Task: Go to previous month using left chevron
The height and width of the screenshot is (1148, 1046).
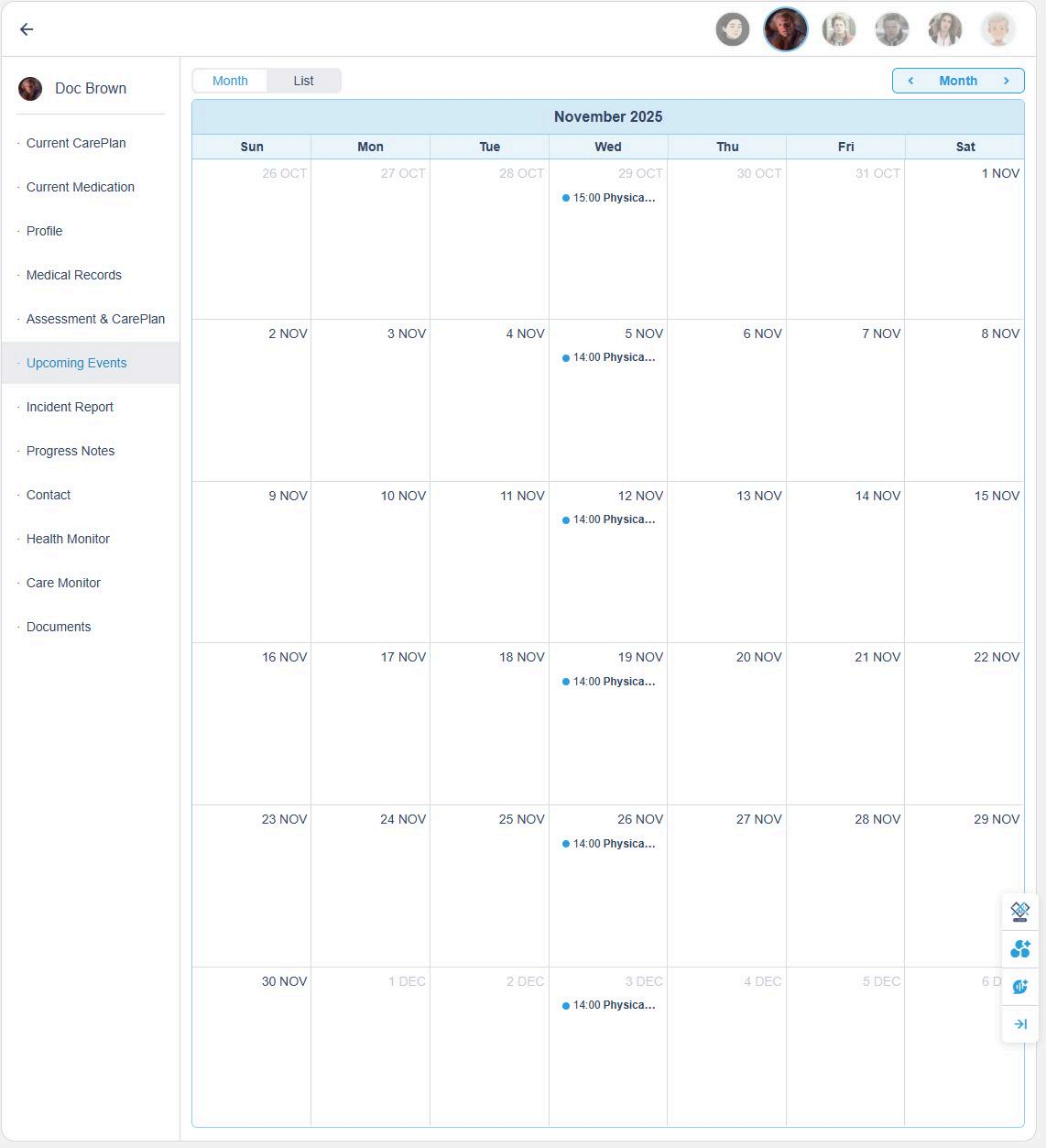Action: click(910, 81)
